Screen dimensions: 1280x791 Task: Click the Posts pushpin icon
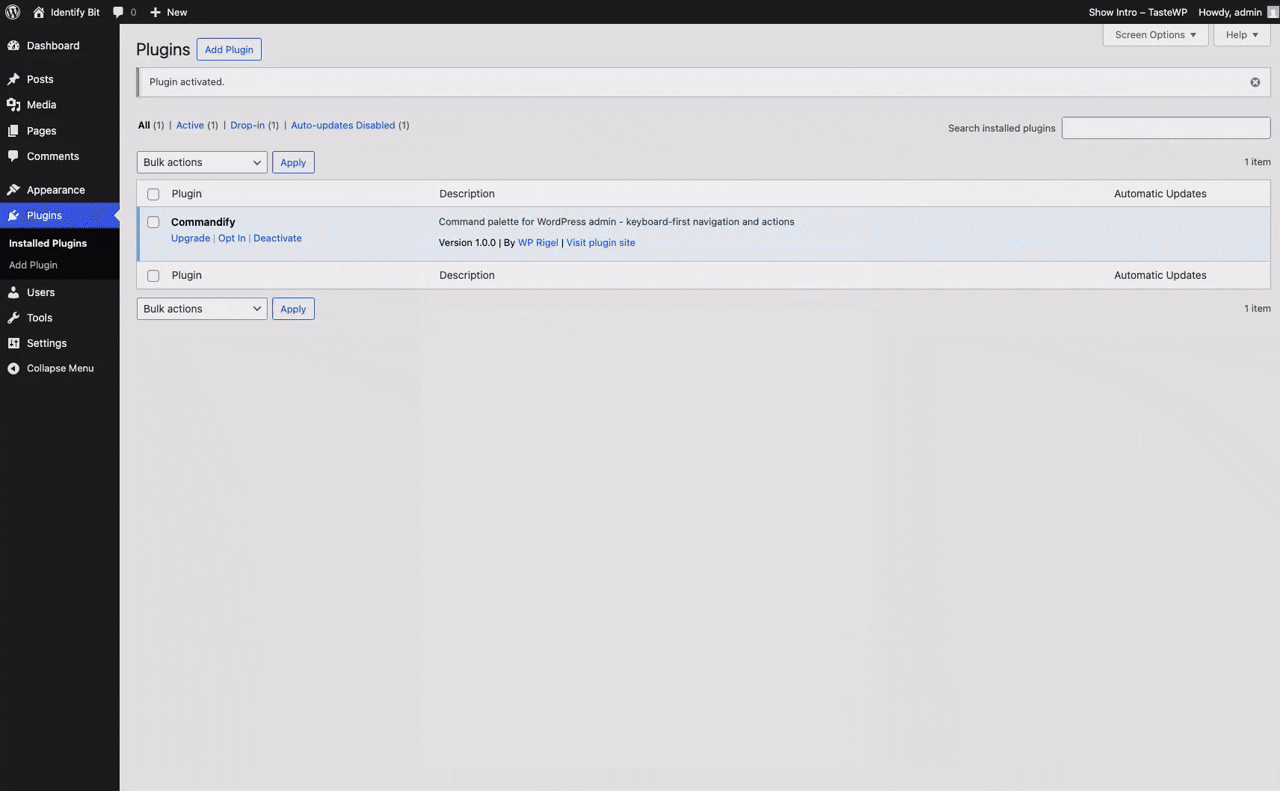click(x=13, y=79)
